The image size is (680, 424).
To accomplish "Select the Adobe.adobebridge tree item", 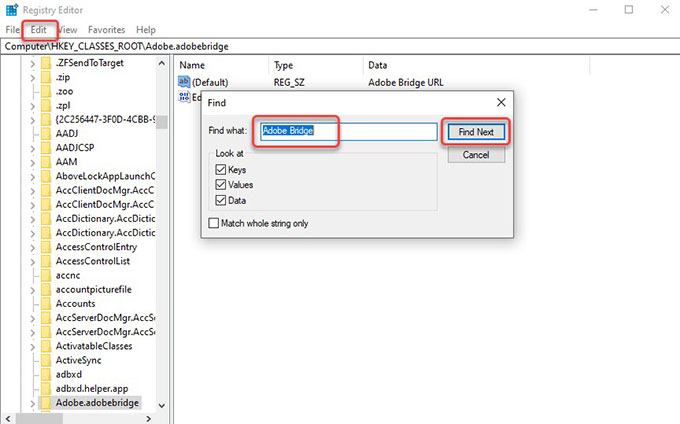I will pyautogui.click(x=97, y=403).
